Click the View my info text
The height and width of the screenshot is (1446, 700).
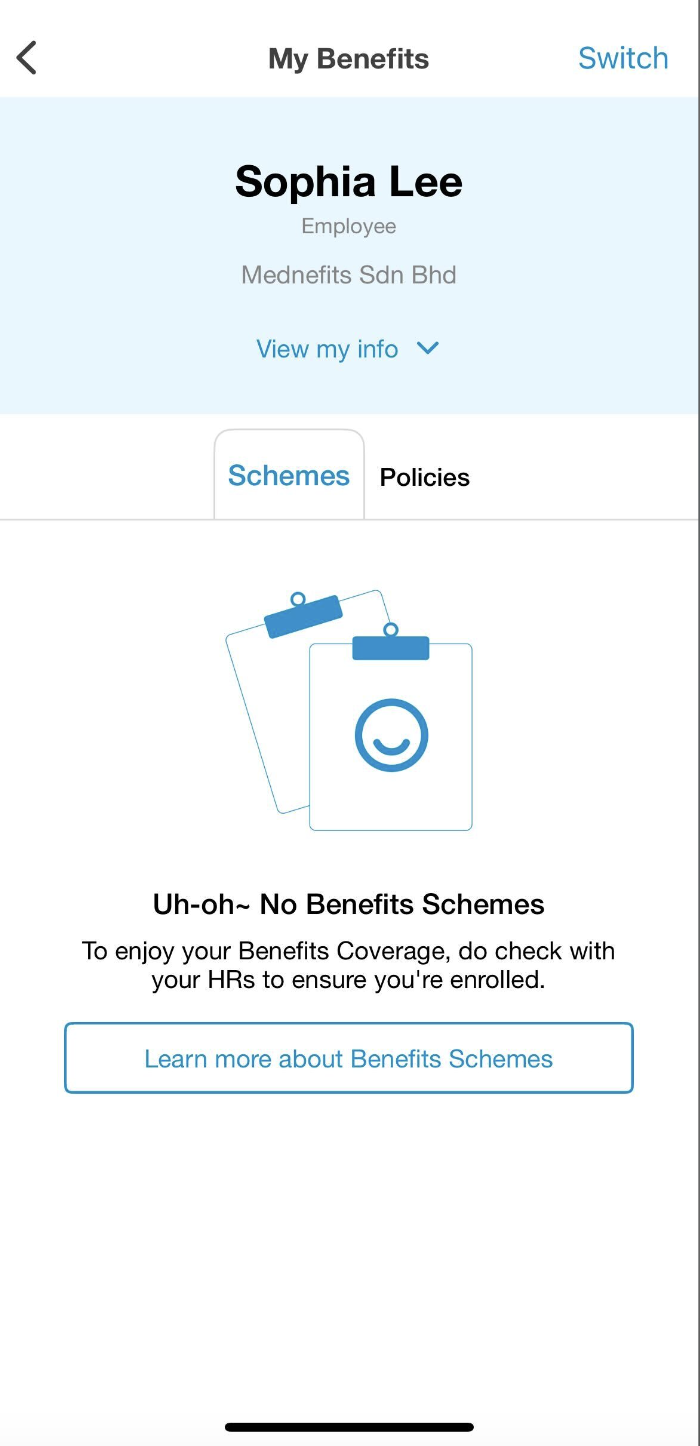pos(327,349)
